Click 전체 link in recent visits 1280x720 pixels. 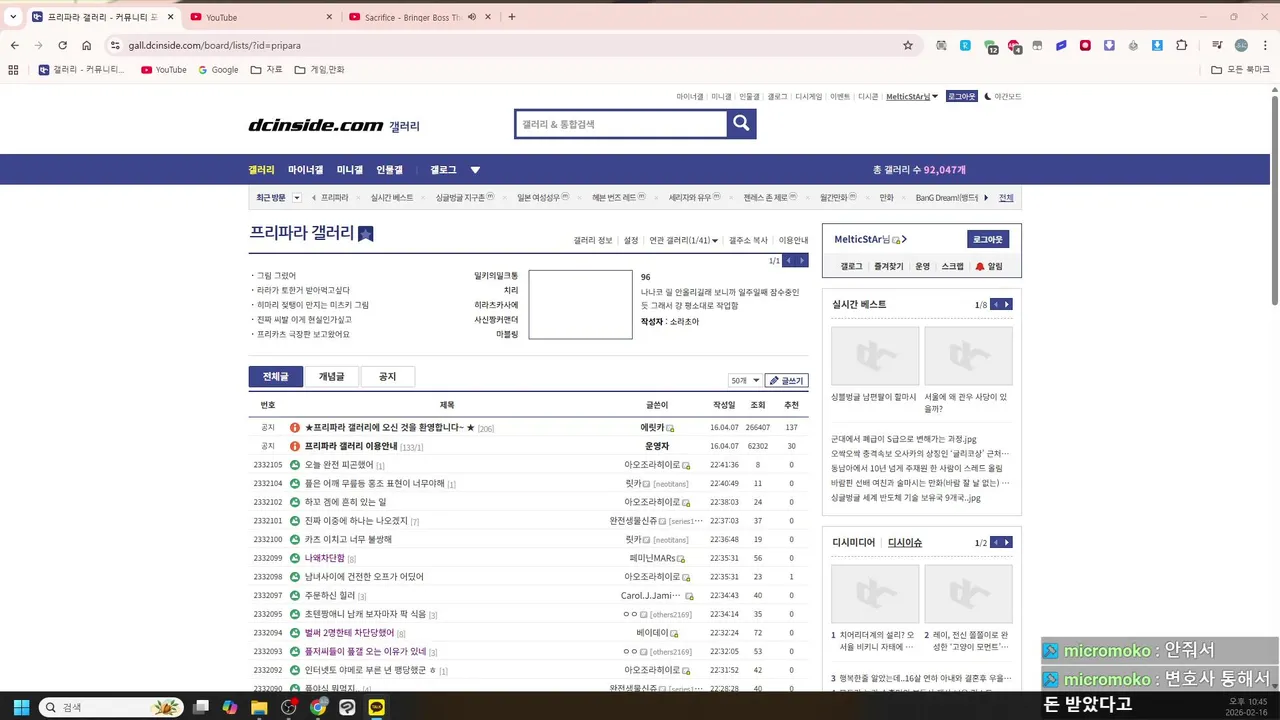(1006, 198)
